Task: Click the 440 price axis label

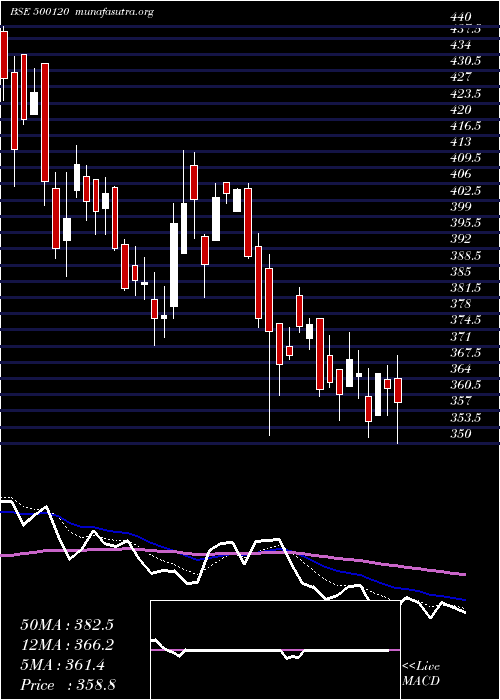Action: (x=461, y=17)
